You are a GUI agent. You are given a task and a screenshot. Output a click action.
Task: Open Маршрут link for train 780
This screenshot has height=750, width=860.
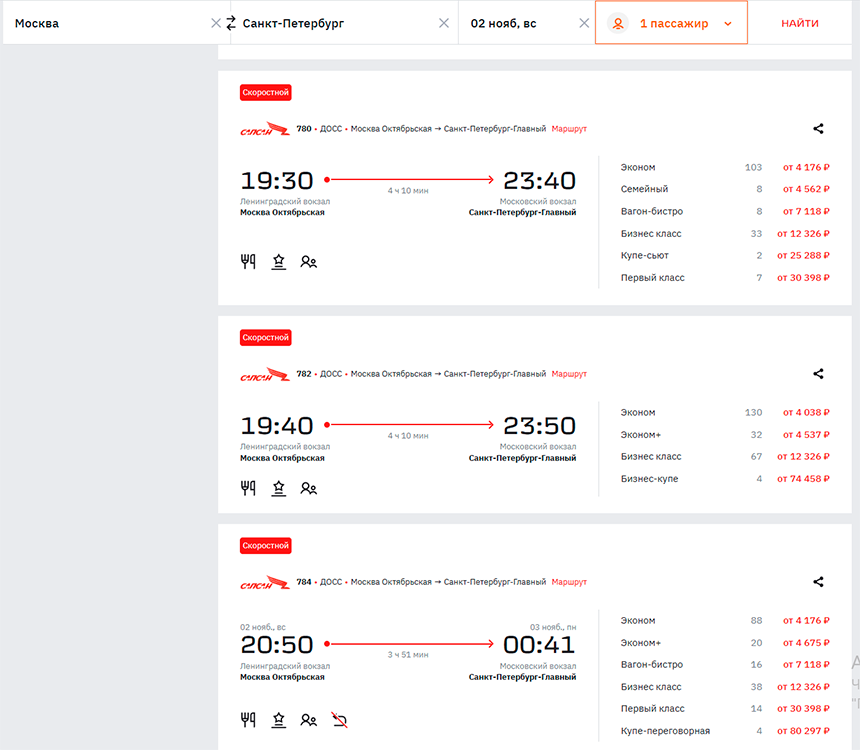569,129
